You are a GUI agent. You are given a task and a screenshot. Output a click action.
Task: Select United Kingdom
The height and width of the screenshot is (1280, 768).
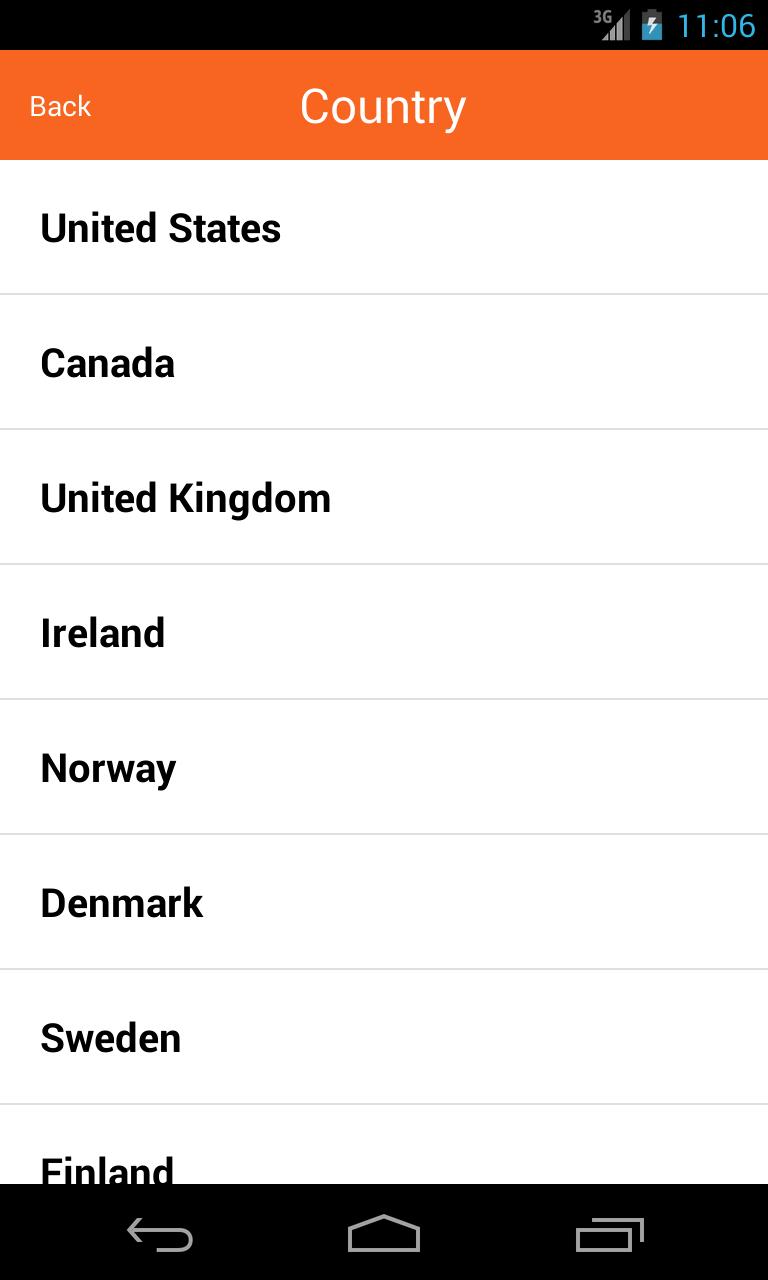tap(185, 498)
